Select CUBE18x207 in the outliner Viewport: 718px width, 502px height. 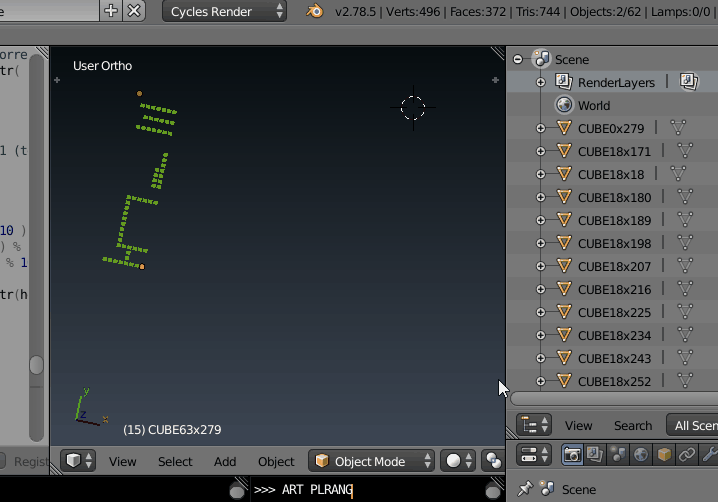pyautogui.click(x=614, y=266)
